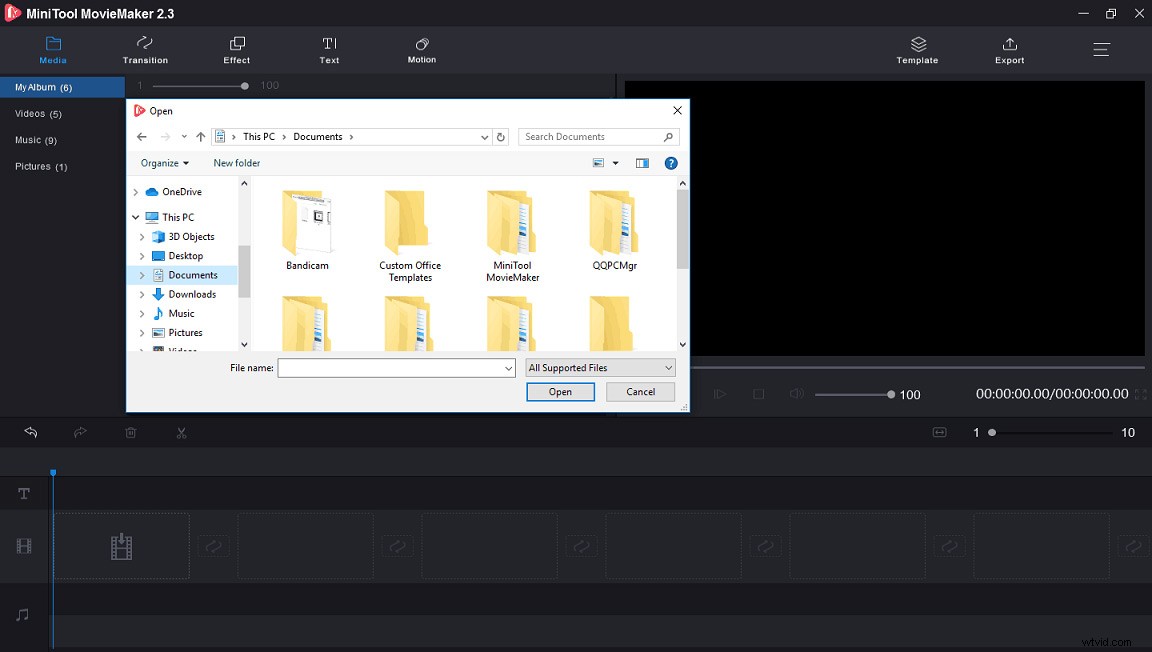Open the All Supported Files dropdown
1152x652 pixels.
click(600, 368)
